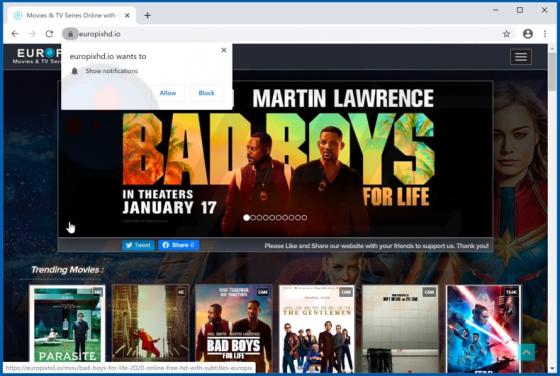Viewport: 560px width, 376px height.
Task: Open the Bad Boys For Life banner
Action: click(x=275, y=159)
